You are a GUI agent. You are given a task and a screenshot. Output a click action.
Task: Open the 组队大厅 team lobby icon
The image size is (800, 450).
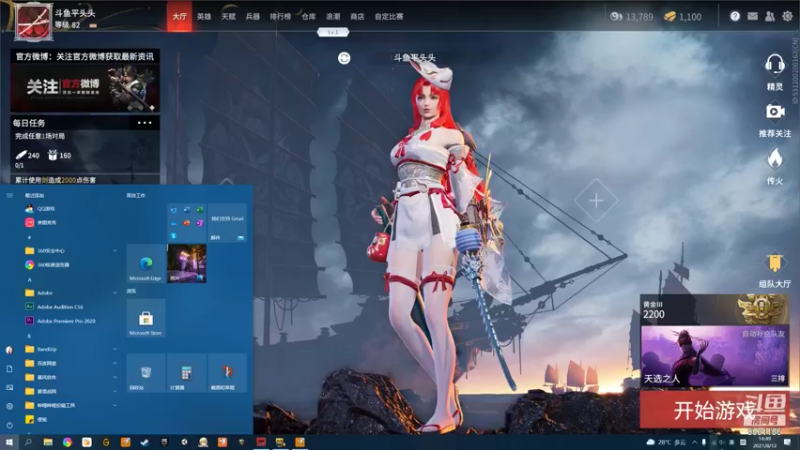tap(774, 263)
